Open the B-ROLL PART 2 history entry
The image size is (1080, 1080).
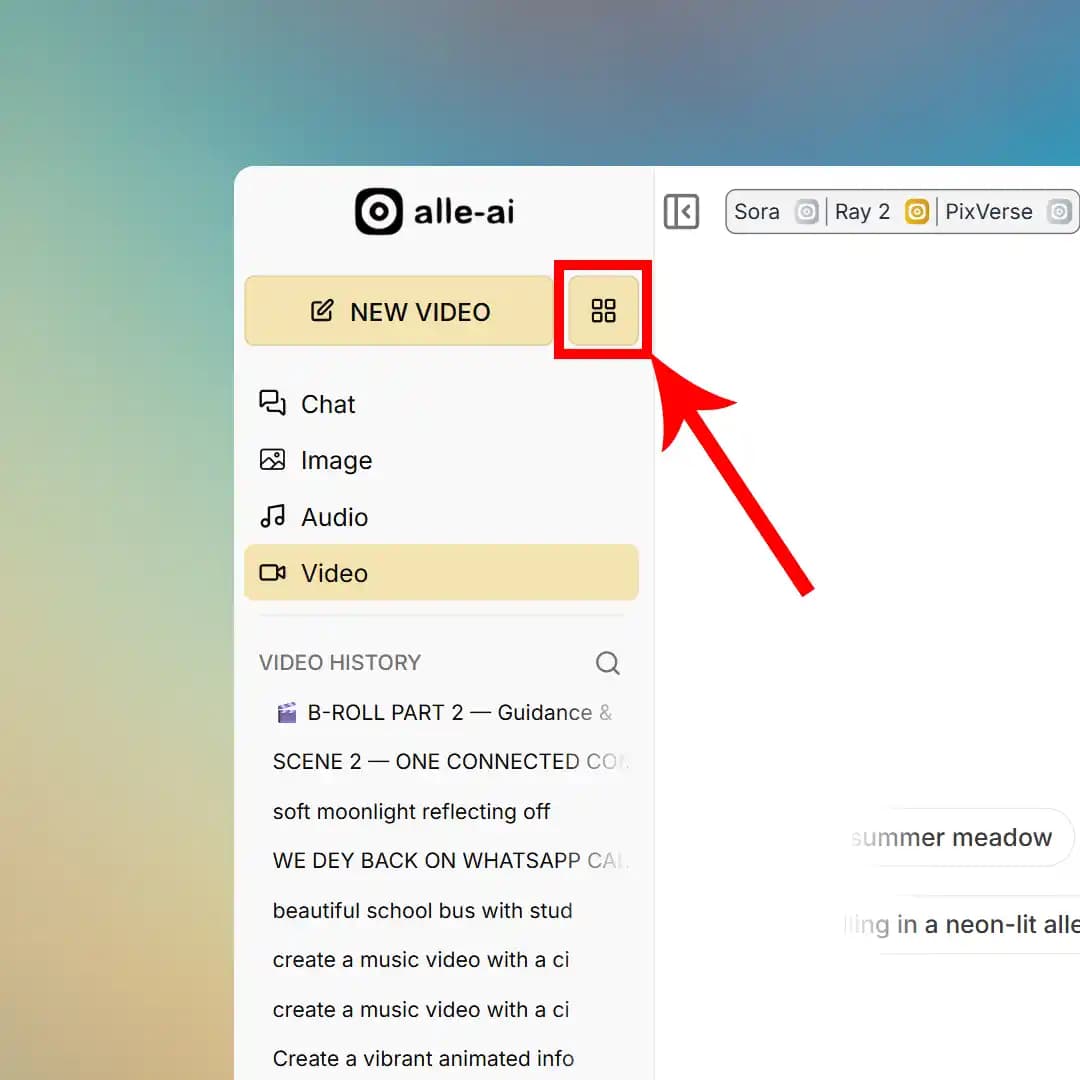click(445, 713)
